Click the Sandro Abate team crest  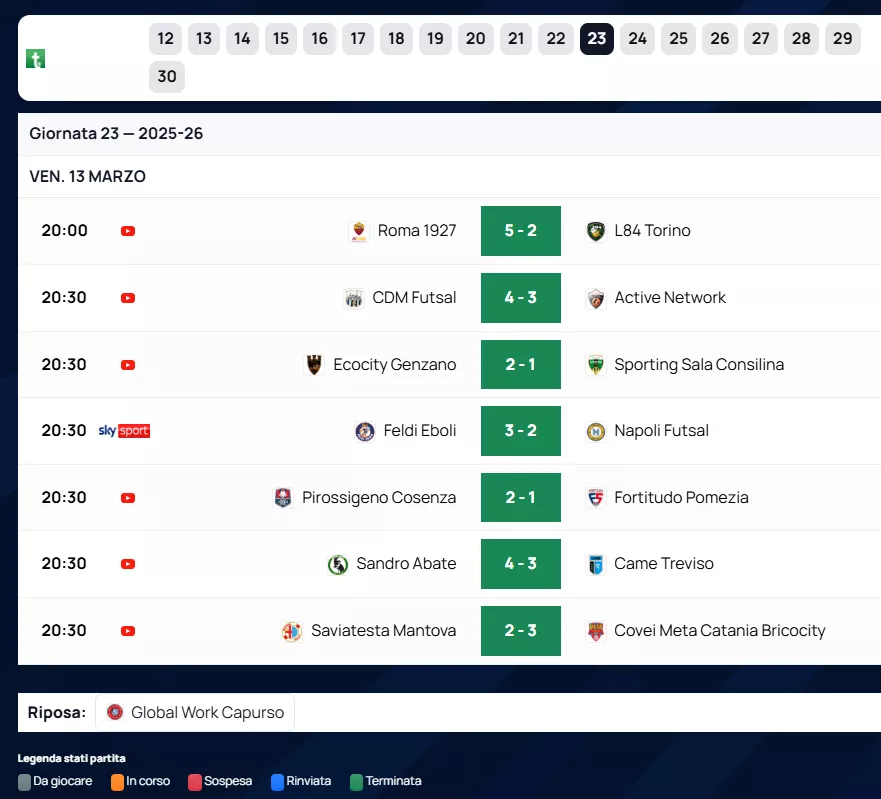tap(338, 564)
